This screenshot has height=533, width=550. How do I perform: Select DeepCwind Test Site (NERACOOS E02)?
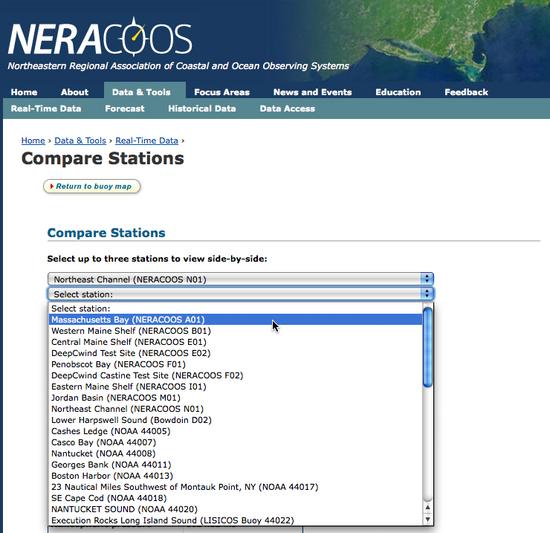pos(235,353)
